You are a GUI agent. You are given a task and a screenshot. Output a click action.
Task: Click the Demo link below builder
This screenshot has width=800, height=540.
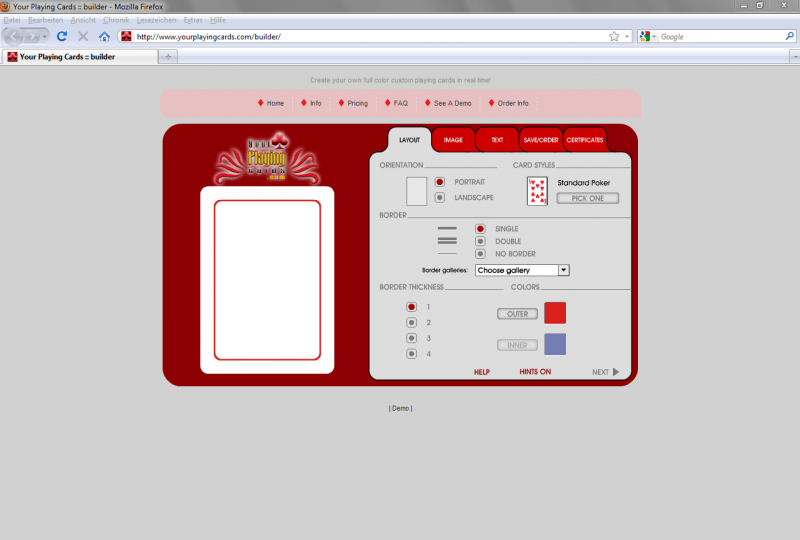(x=401, y=408)
